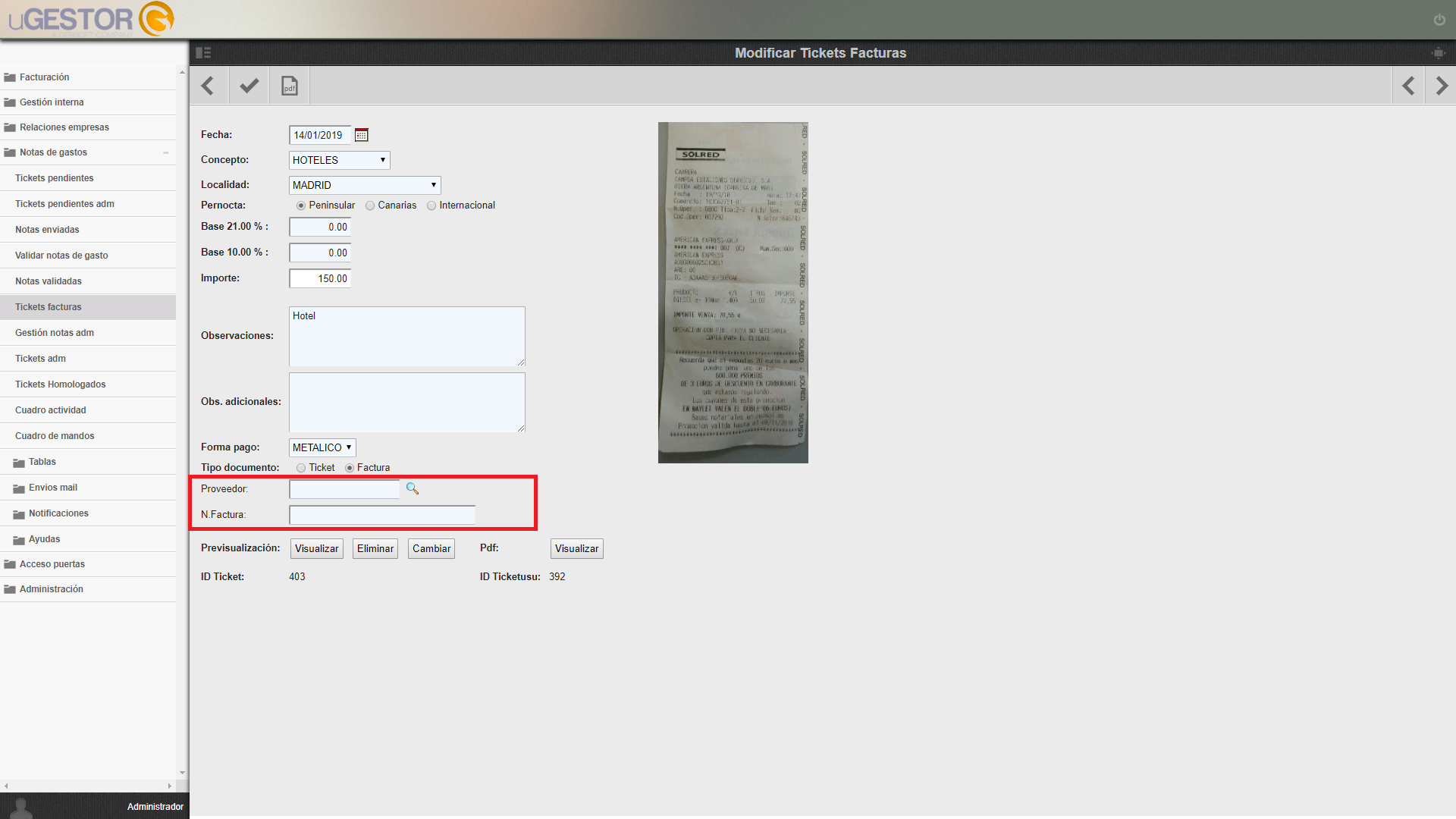The image size is (1456, 819).
Task: Click the Administrador user label
Action: (x=155, y=807)
